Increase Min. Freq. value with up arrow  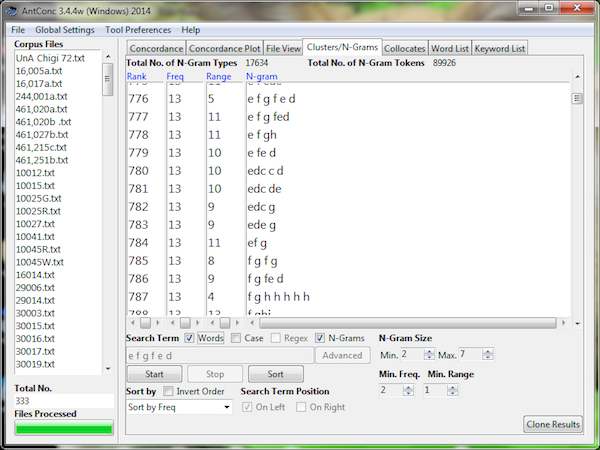[408, 387]
